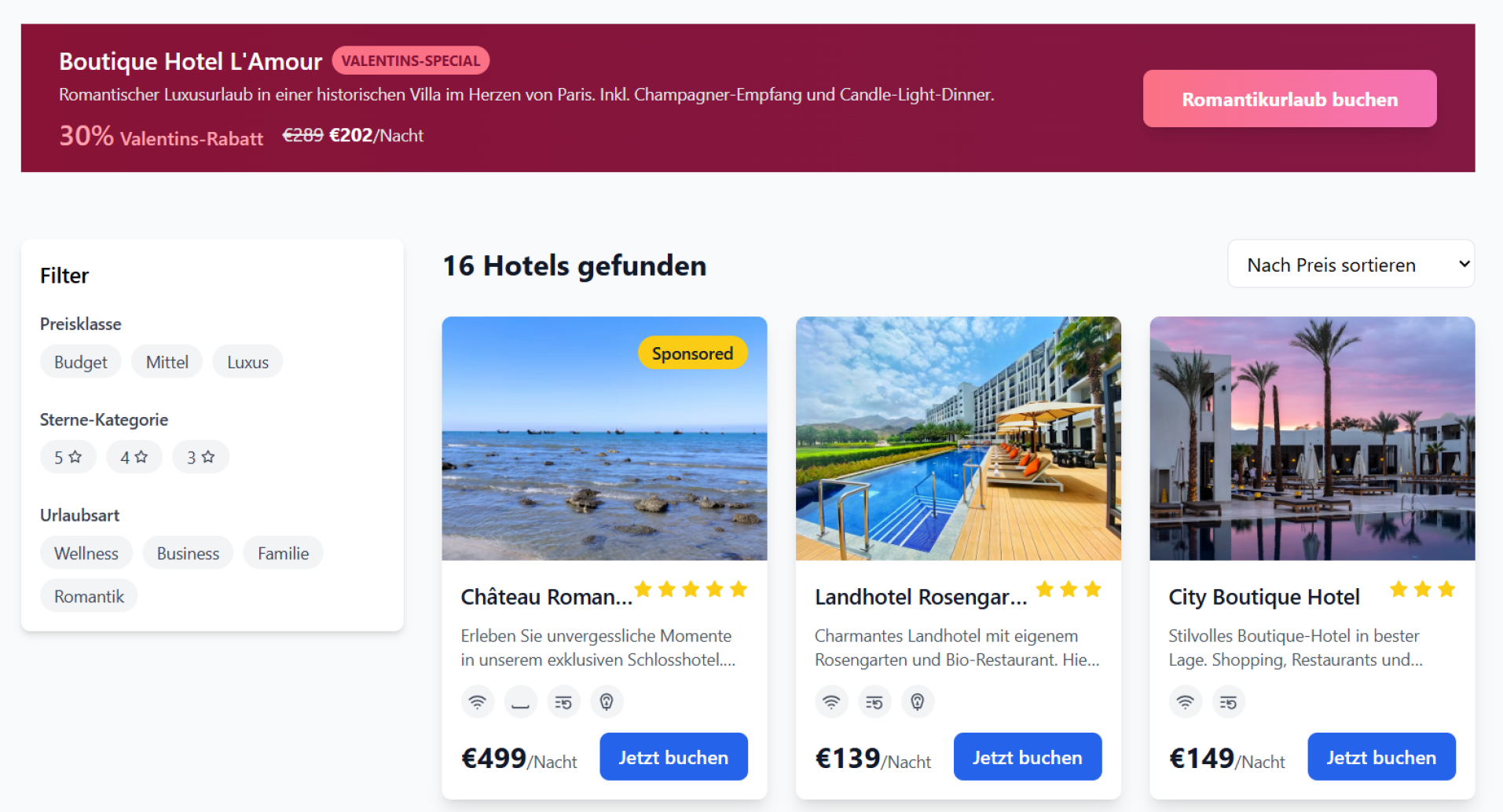Toggle the 5-star category filter
Image resolution: width=1503 pixels, height=812 pixels.
point(68,457)
